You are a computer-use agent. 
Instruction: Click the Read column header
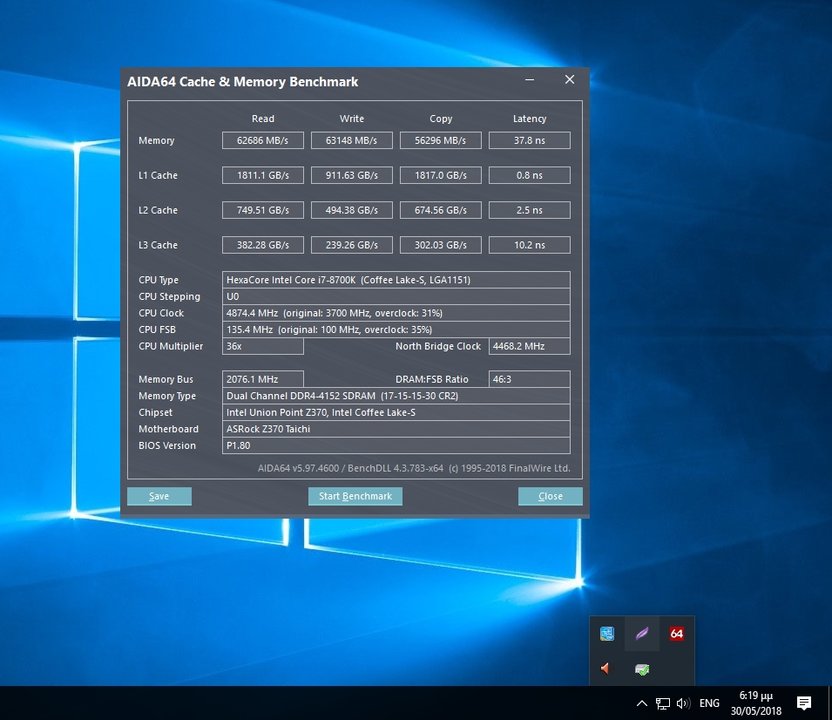pos(263,119)
